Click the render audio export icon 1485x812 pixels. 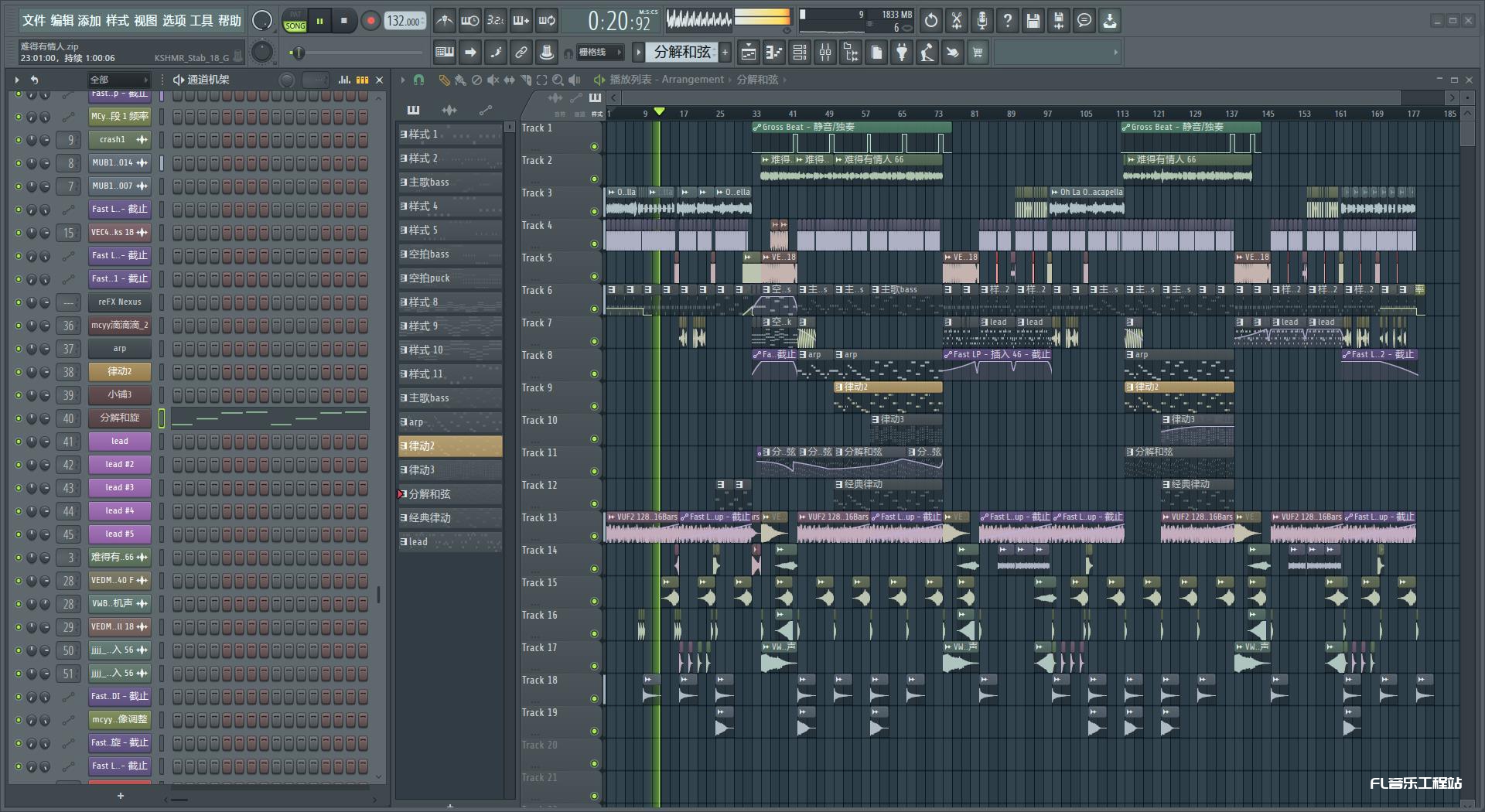[x=1059, y=21]
